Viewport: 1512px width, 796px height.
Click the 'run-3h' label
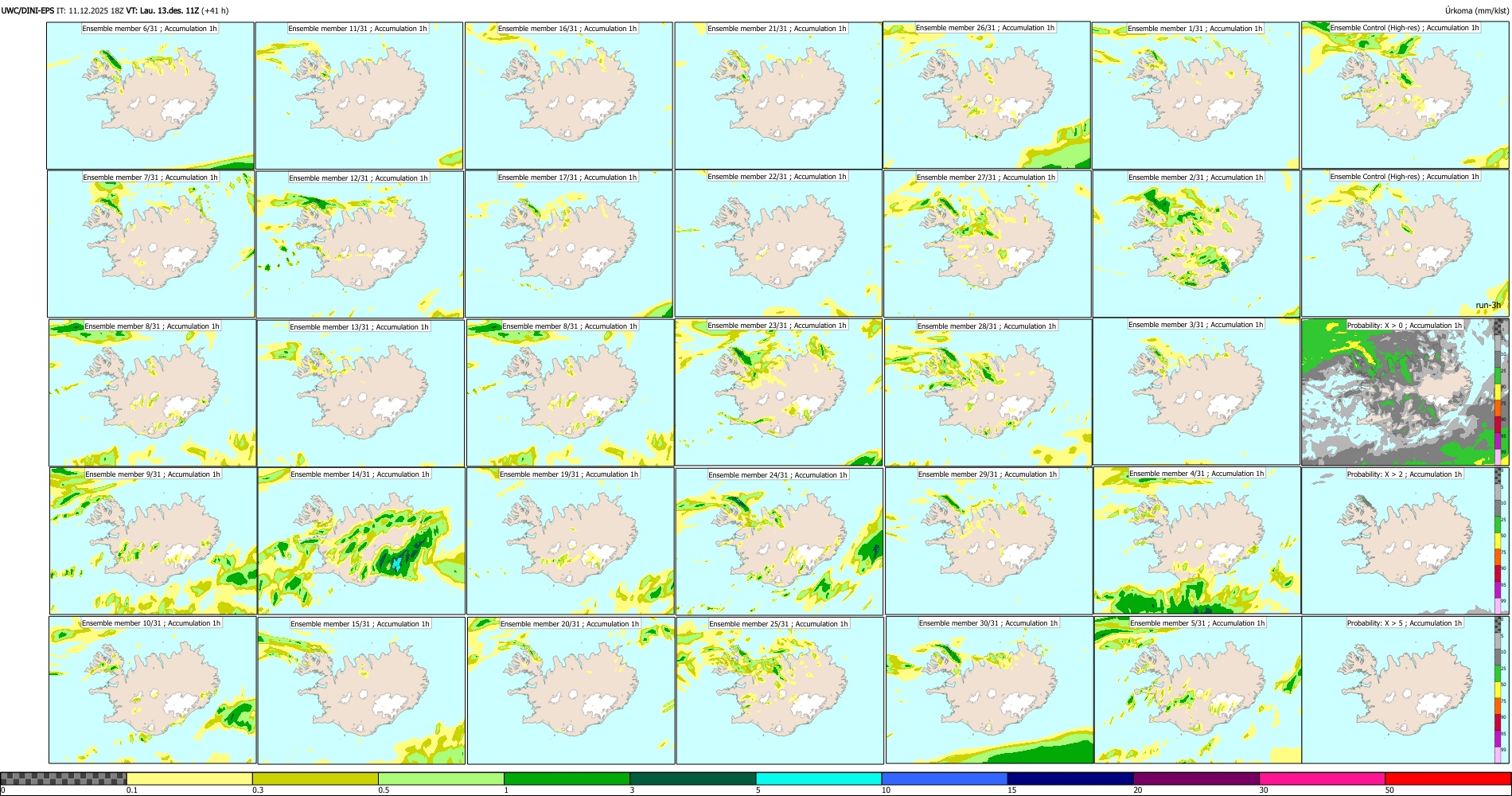tap(1488, 305)
